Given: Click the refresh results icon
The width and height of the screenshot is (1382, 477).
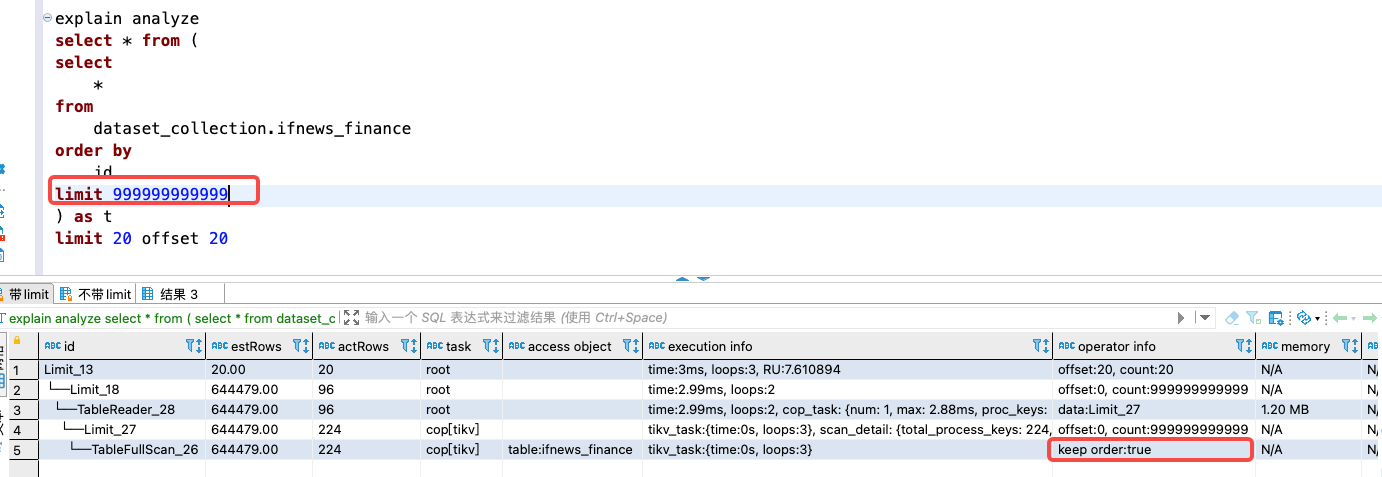Looking at the screenshot, I should (x=1303, y=318).
